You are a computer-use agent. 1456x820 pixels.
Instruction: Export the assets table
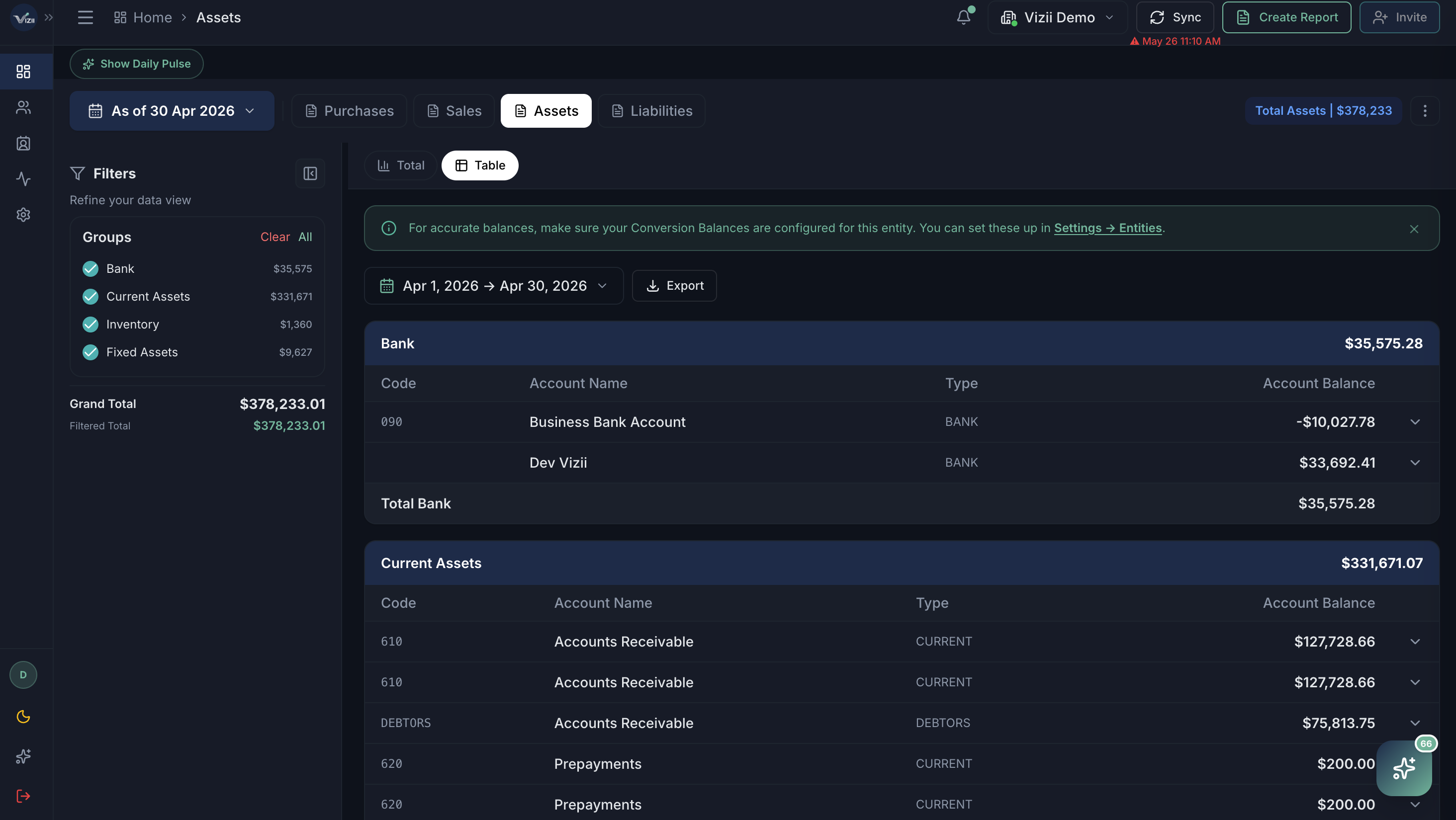coord(674,286)
